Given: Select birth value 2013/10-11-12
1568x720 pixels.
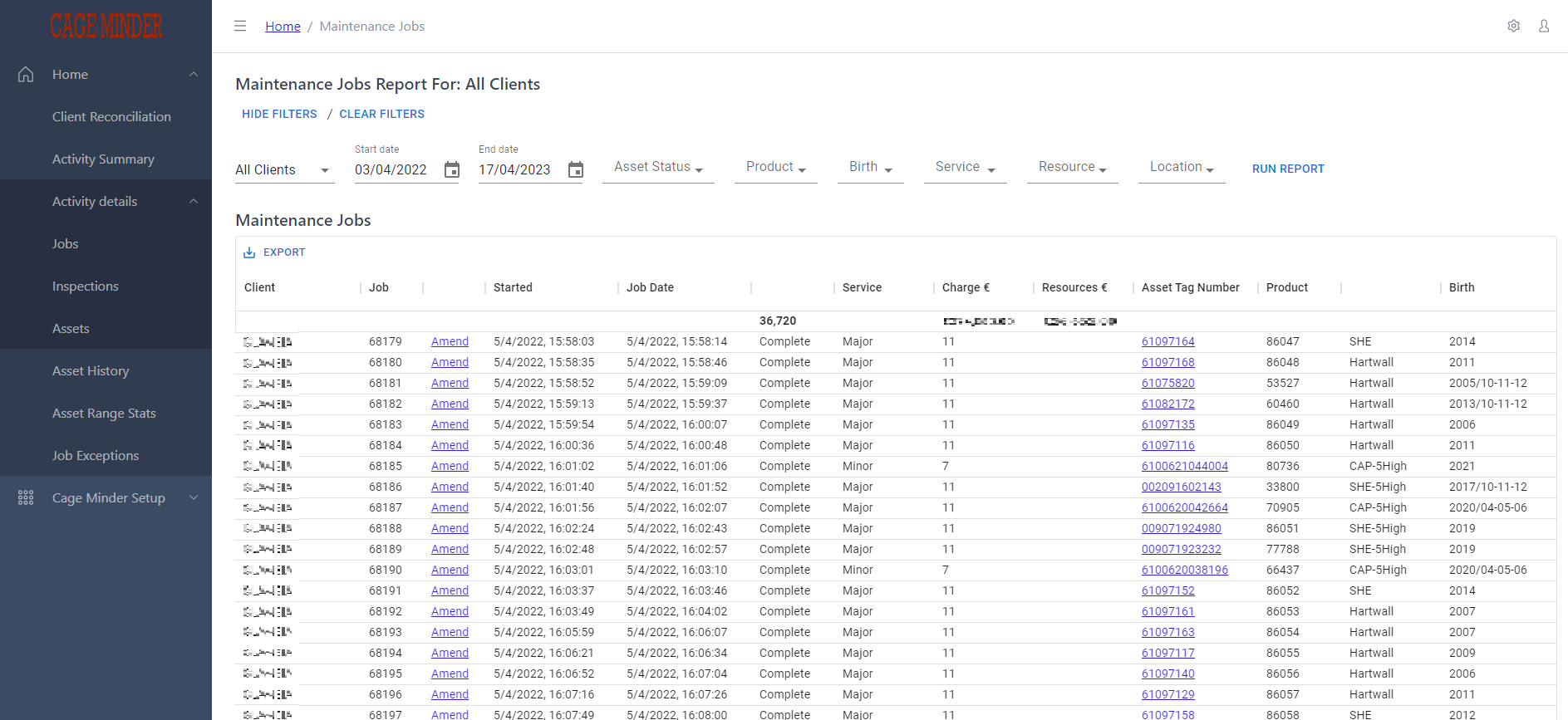Looking at the screenshot, I should tap(1488, 404).
